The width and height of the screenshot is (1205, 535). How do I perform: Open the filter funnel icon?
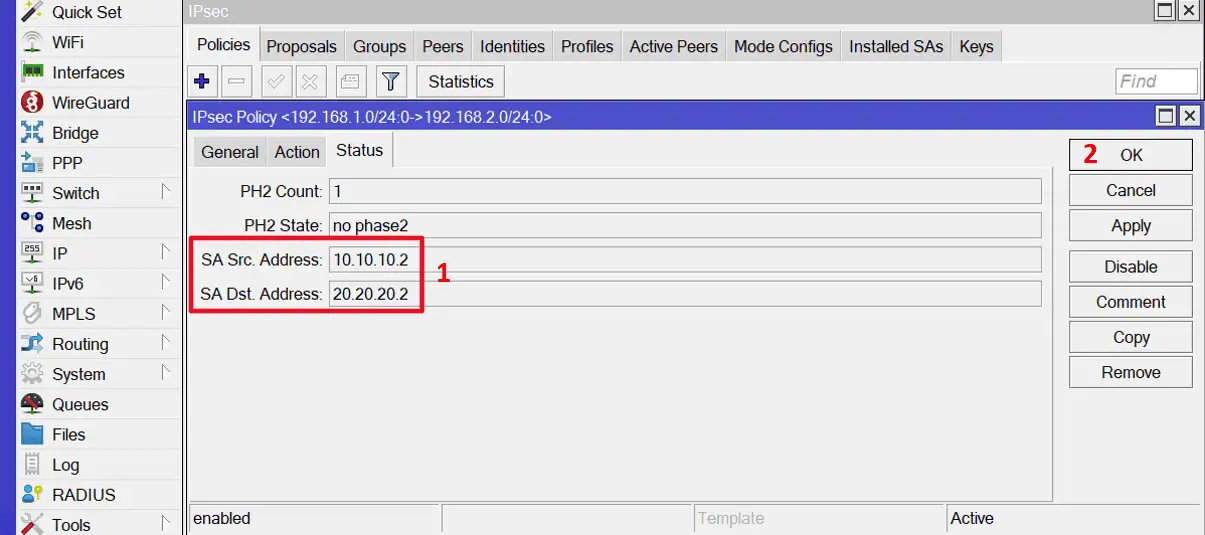[391, 81]
